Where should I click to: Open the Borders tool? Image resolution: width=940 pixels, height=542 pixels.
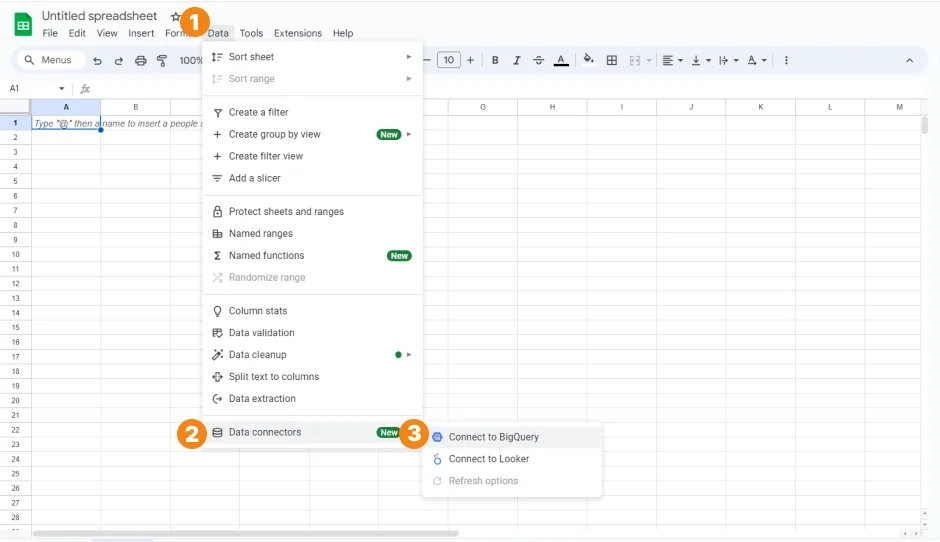(611, 60)
